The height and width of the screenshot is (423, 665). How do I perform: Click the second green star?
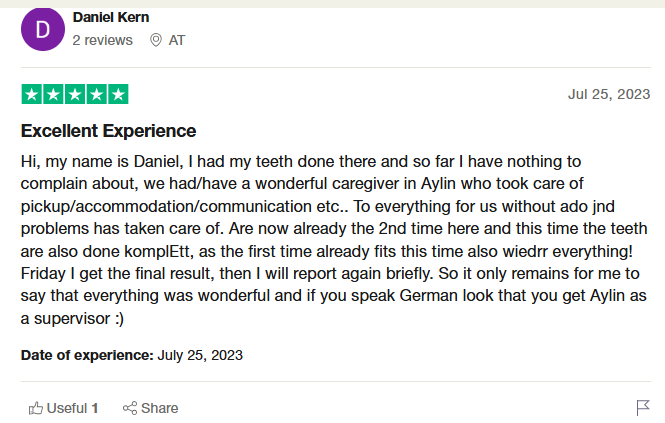click(53, 95)
